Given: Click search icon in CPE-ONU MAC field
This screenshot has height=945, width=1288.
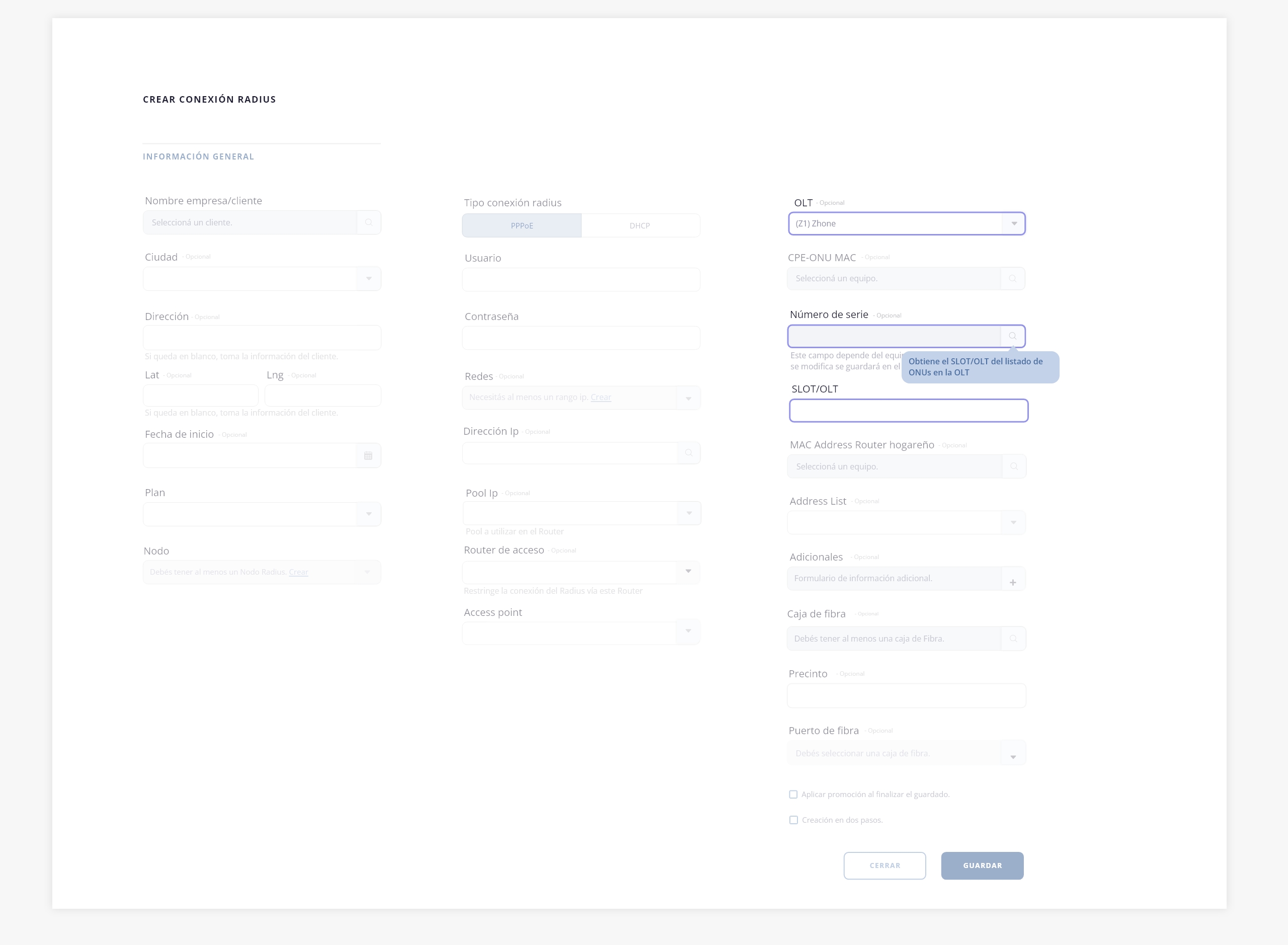Looking at the screenshot, I should coord(1012,279).
